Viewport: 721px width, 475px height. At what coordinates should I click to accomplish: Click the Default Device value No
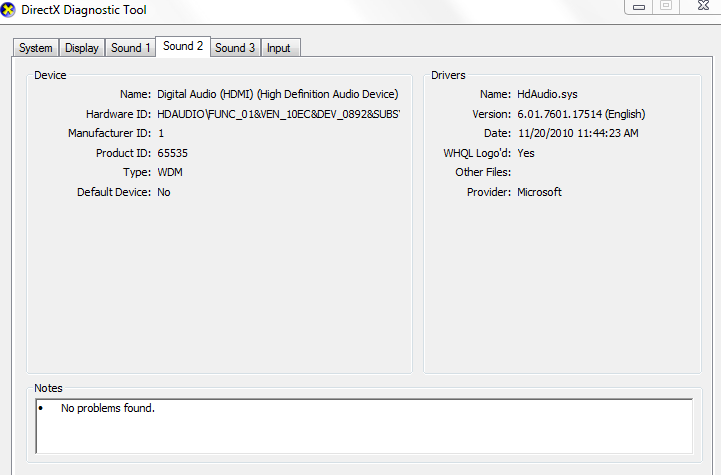pyautogui.click(x=164, y=192)
